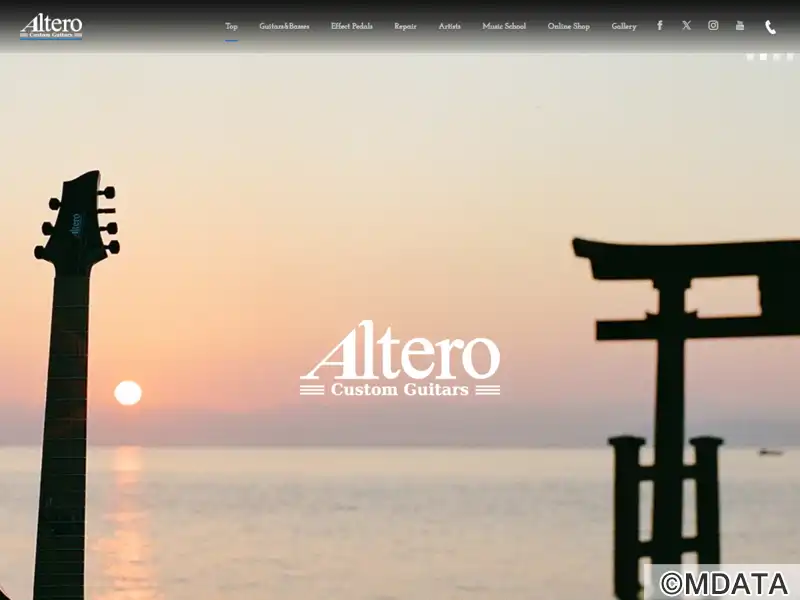The image size is (800, 600).
Task: Click the large center Altero Custom Guitars logo
Action: tap(400, 359)
